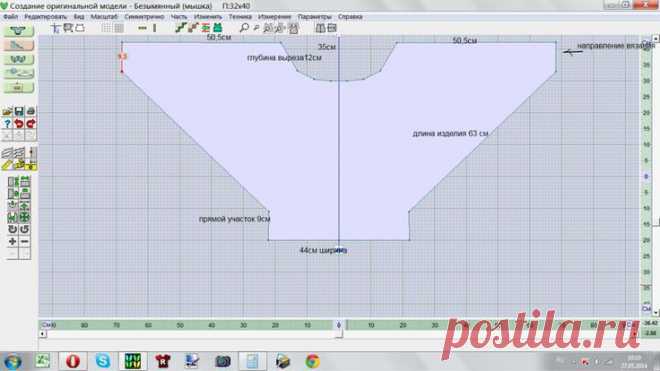Click the printer icon in the left toolbar
Viewport: 660px width, 371px height.
31,111
